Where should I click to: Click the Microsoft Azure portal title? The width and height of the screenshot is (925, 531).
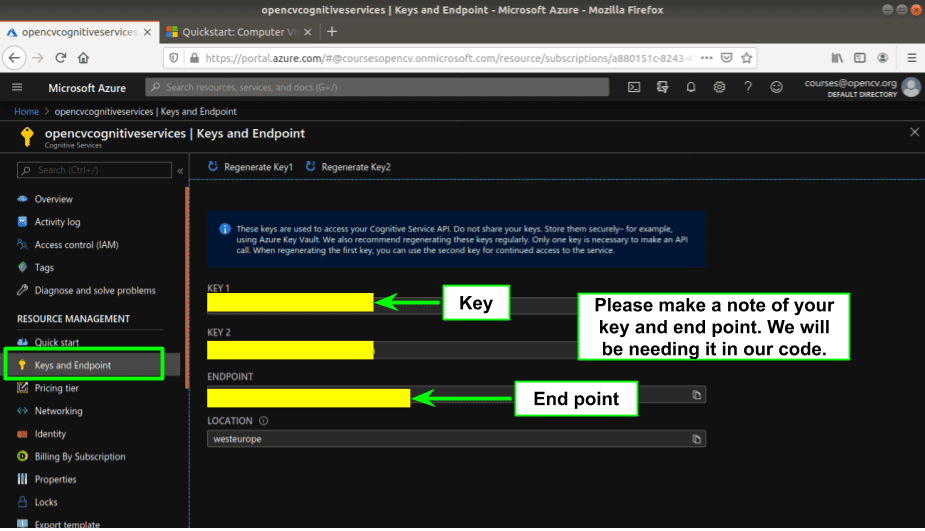coord(87,88)
